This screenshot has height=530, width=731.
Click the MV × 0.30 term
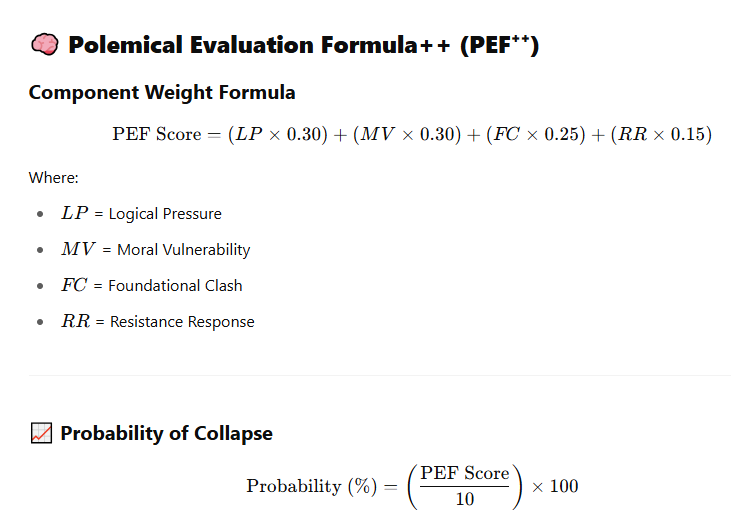tap(407, 134)
